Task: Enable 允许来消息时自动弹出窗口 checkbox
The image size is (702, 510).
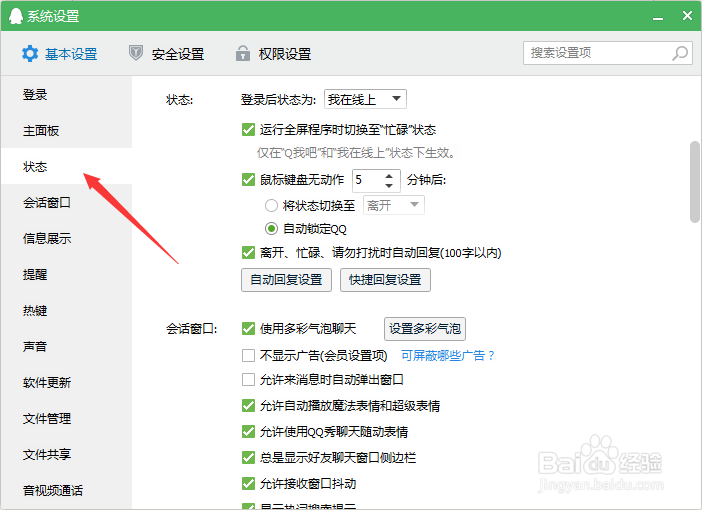Action: point(248,380)
